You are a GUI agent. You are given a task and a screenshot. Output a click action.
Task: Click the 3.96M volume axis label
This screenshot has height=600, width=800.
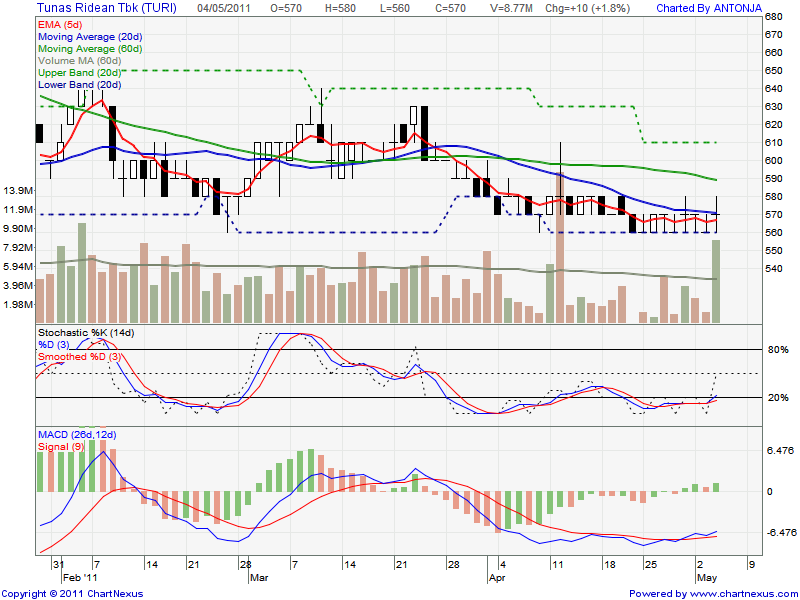[x=18, y=285]
